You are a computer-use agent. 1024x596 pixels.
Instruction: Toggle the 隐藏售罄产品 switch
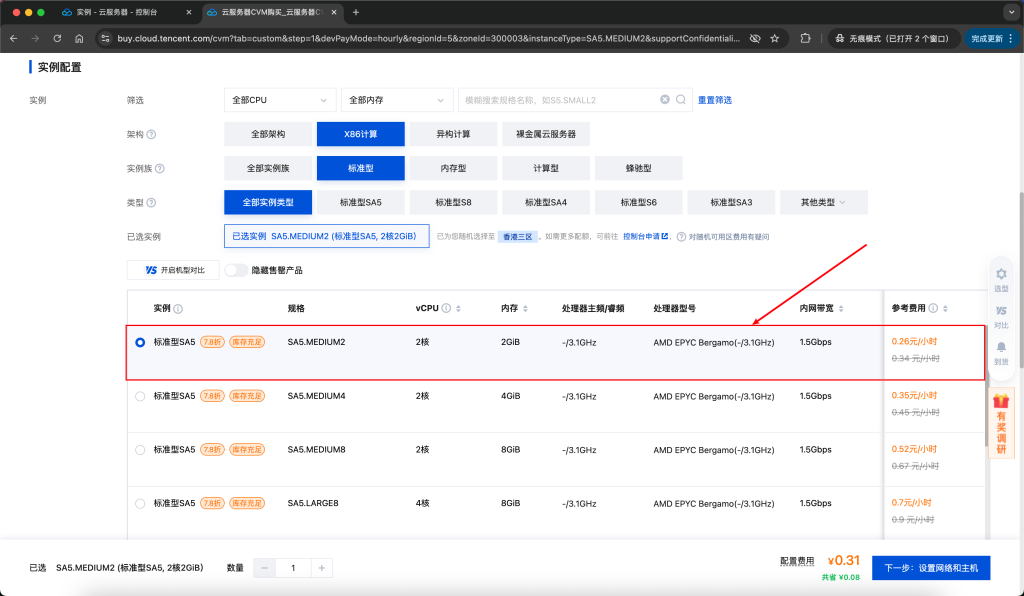coord(237,270)
